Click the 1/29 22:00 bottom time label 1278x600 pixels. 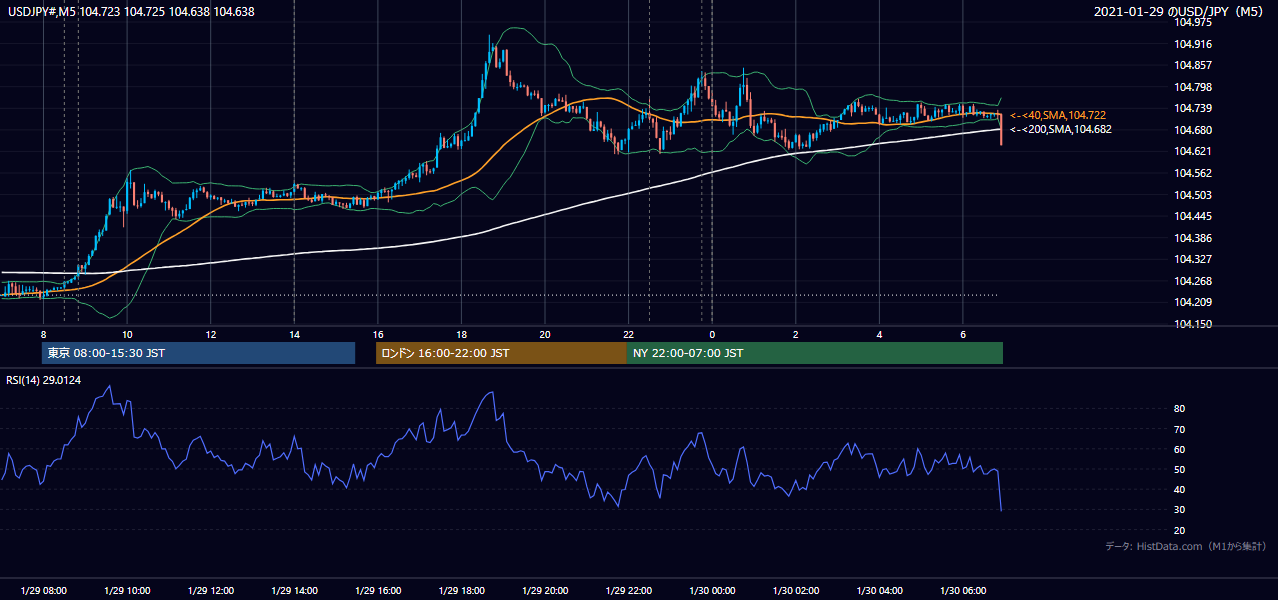[x=628, y=591]
